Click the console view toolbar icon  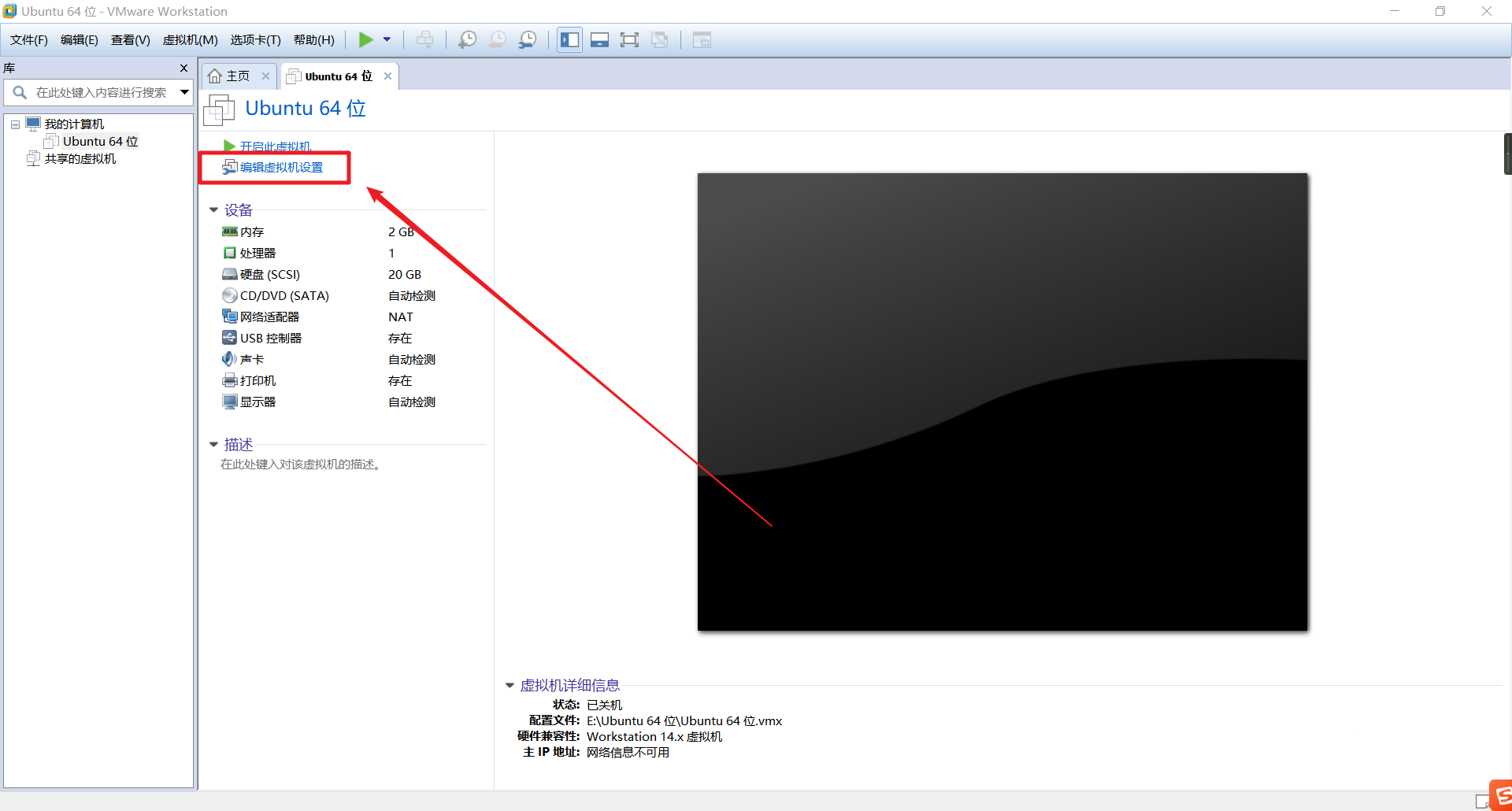click(x=702, y=39)
